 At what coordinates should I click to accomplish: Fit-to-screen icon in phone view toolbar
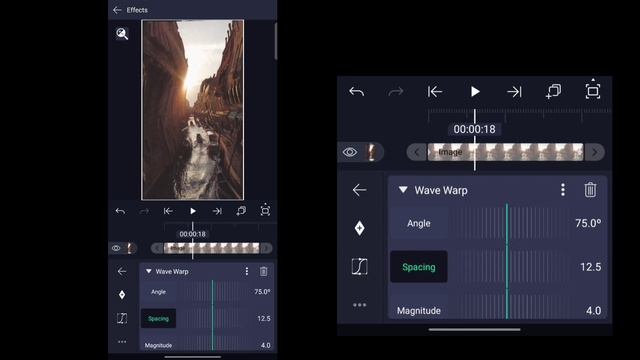click(265, 210)
